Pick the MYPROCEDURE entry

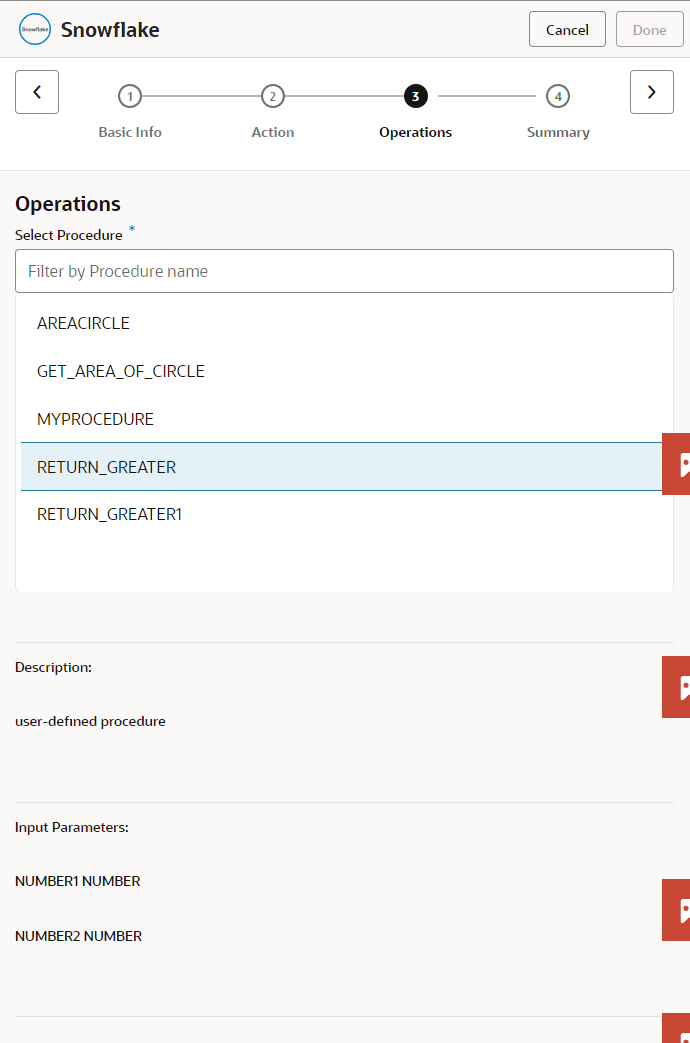coord(96,419)
